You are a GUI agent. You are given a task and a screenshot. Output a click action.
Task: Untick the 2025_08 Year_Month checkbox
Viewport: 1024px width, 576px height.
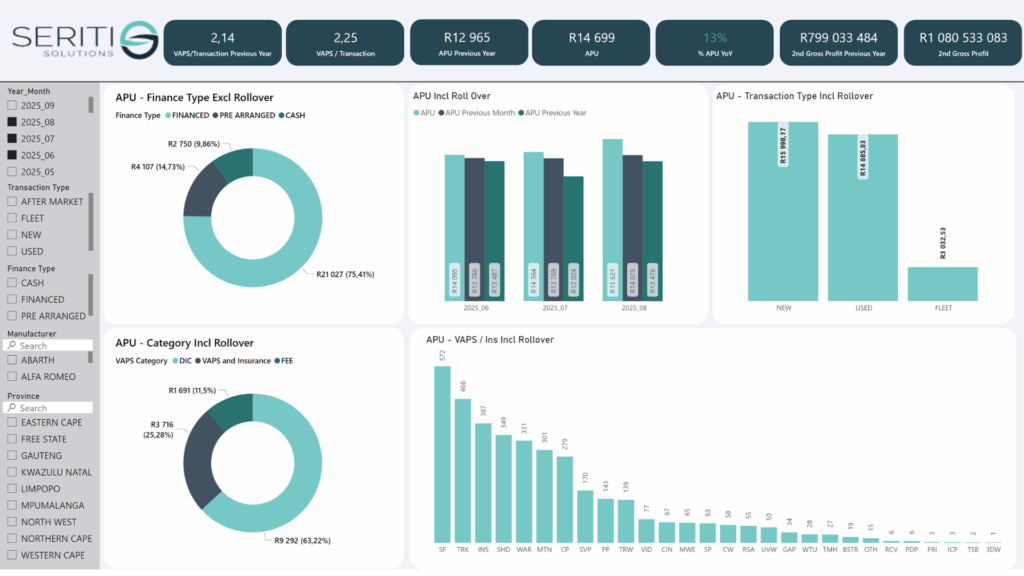coord(12,122)
